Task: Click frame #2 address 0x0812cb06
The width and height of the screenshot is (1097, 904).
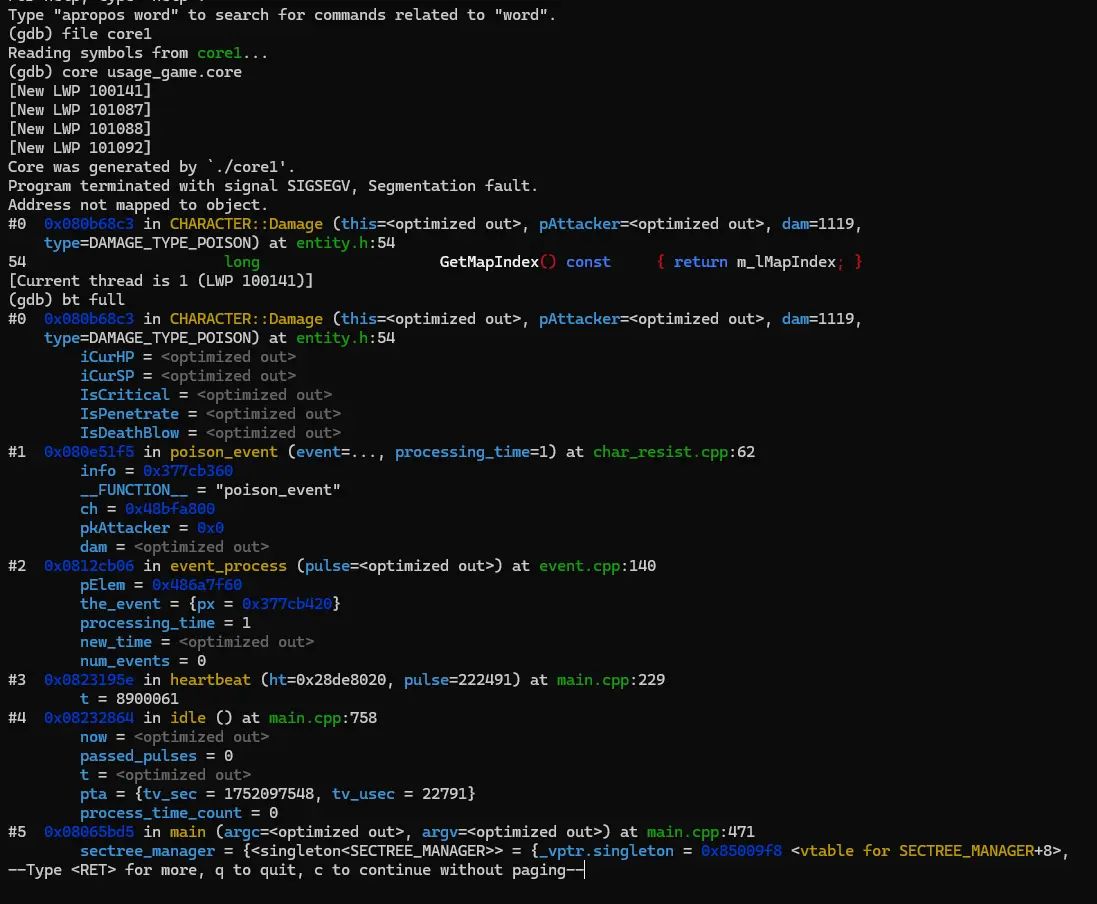Action: click(x=89, y=565)
